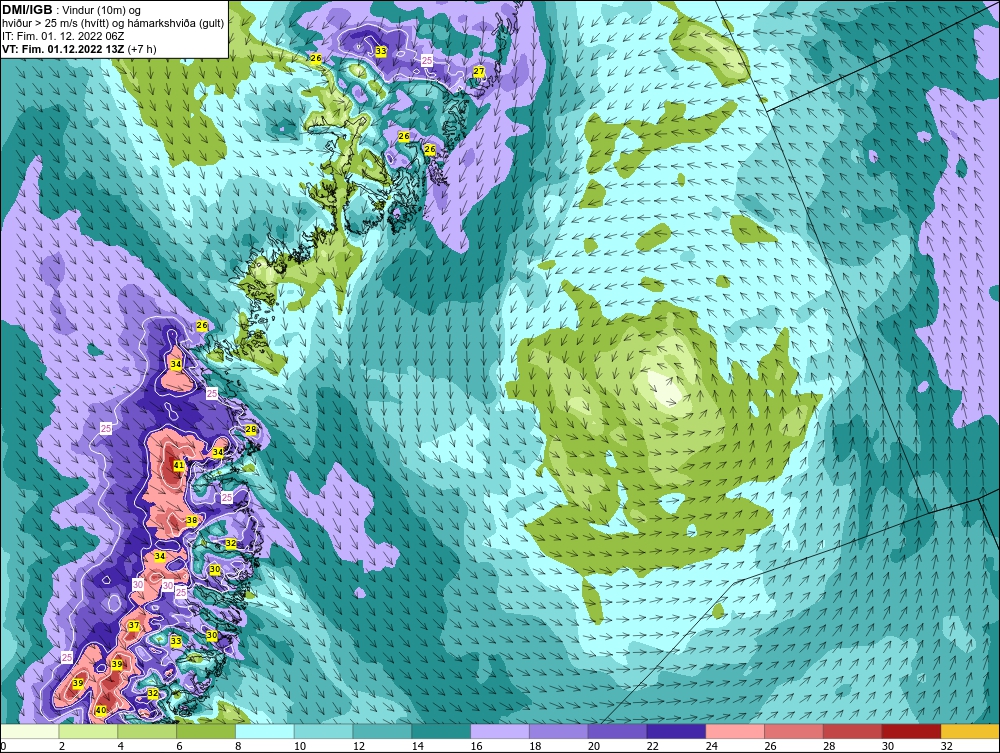Select the 24–26 m/s pink legend swatch
This screenshot has height=753, width=1000.
(735, 731)
